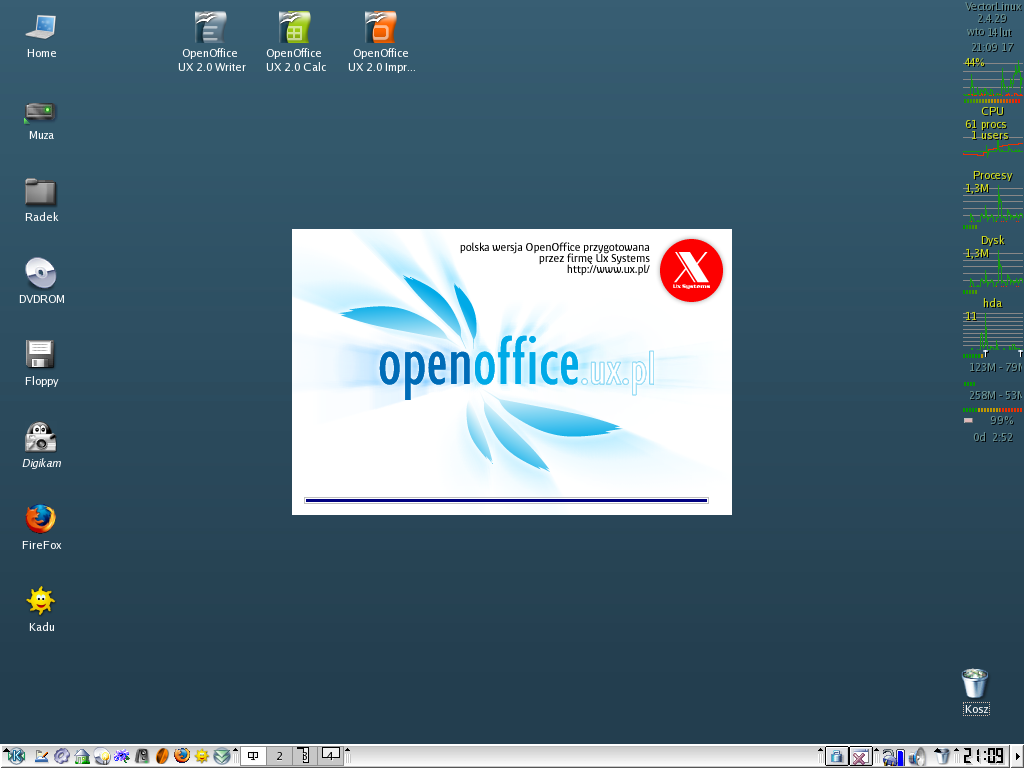The image size is (1024, 768).
Task: Click the '61 procs' text in monitor
Action: (x=985, y=124)
